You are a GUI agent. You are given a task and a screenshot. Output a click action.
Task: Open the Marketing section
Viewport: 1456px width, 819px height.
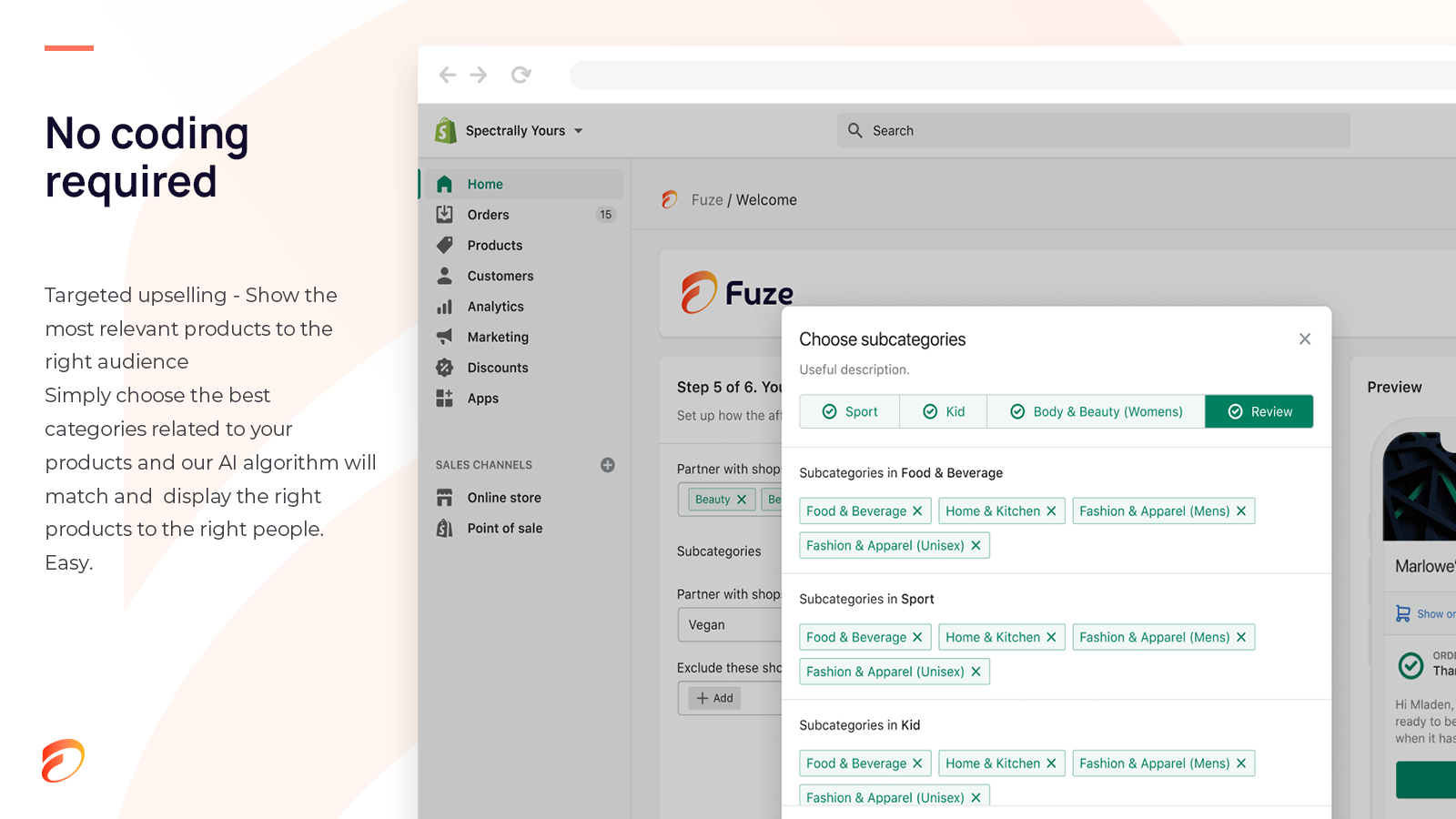pos(499,337)
